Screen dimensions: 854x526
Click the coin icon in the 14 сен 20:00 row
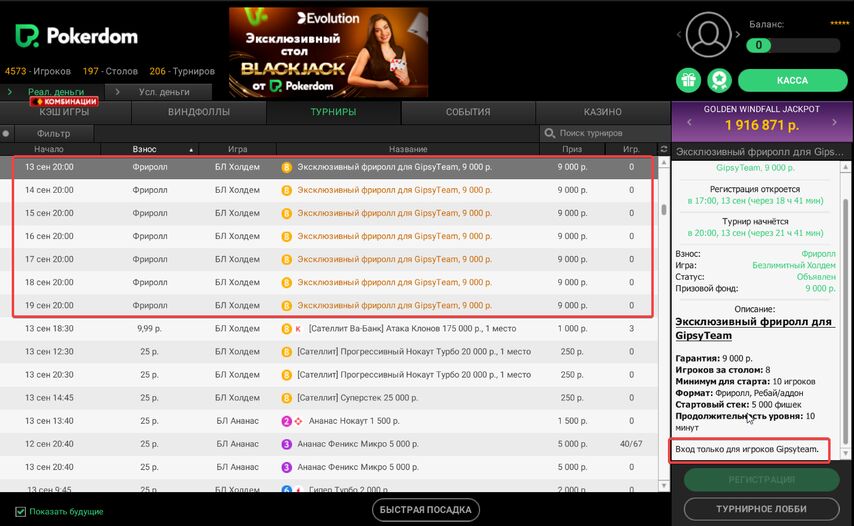click(x=286, y=191)
